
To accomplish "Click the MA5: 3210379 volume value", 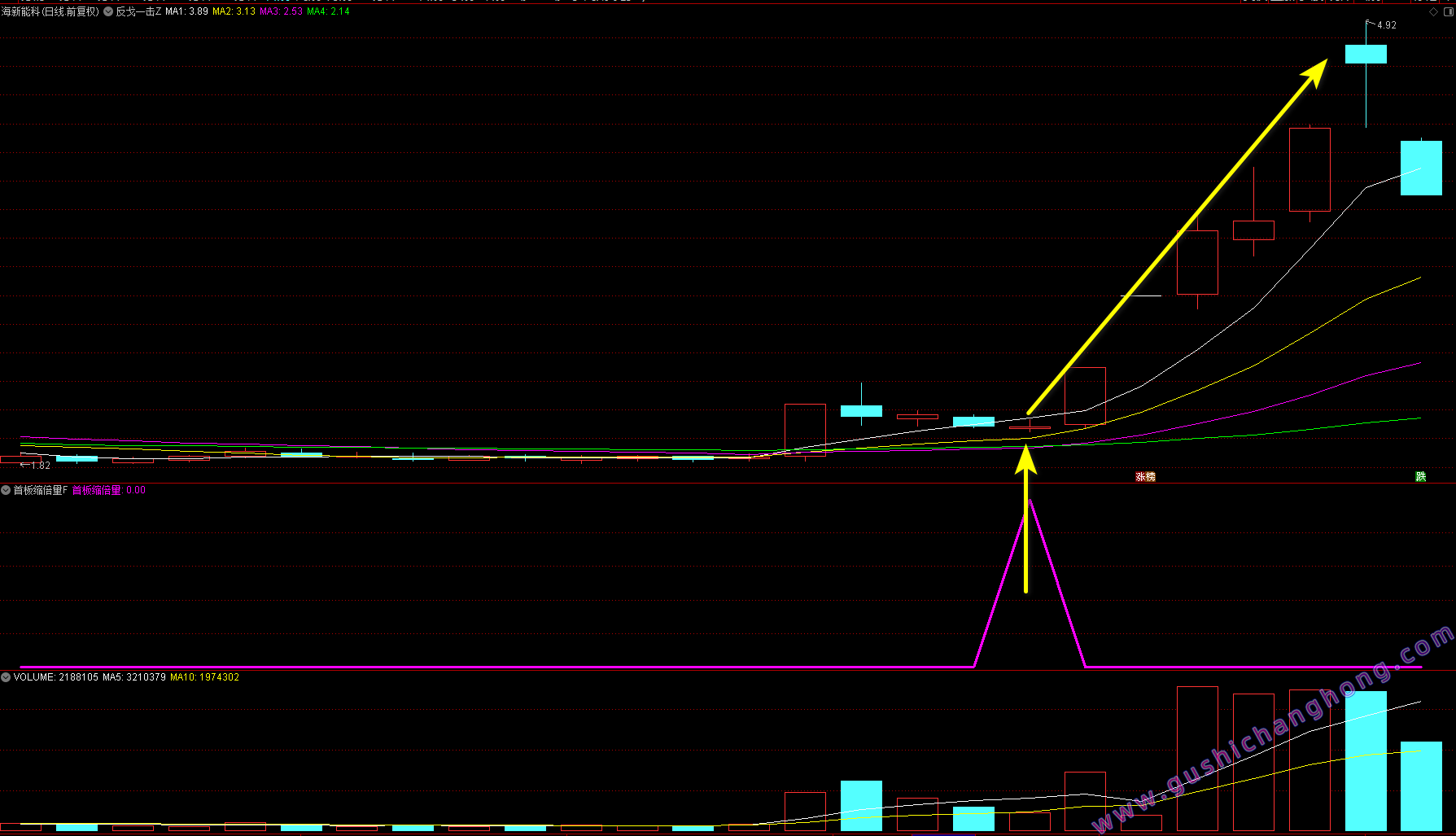I will point(134,677).
